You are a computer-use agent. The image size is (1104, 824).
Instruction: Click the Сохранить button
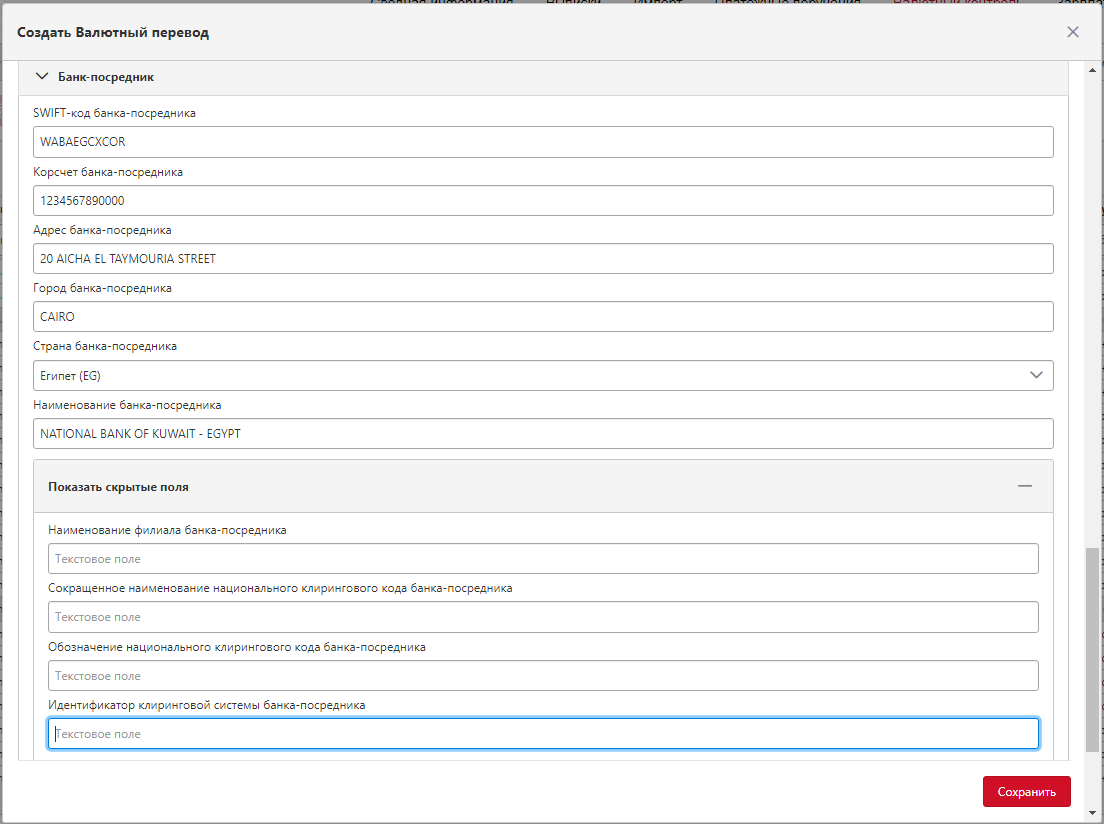[x=1027, y=792]
